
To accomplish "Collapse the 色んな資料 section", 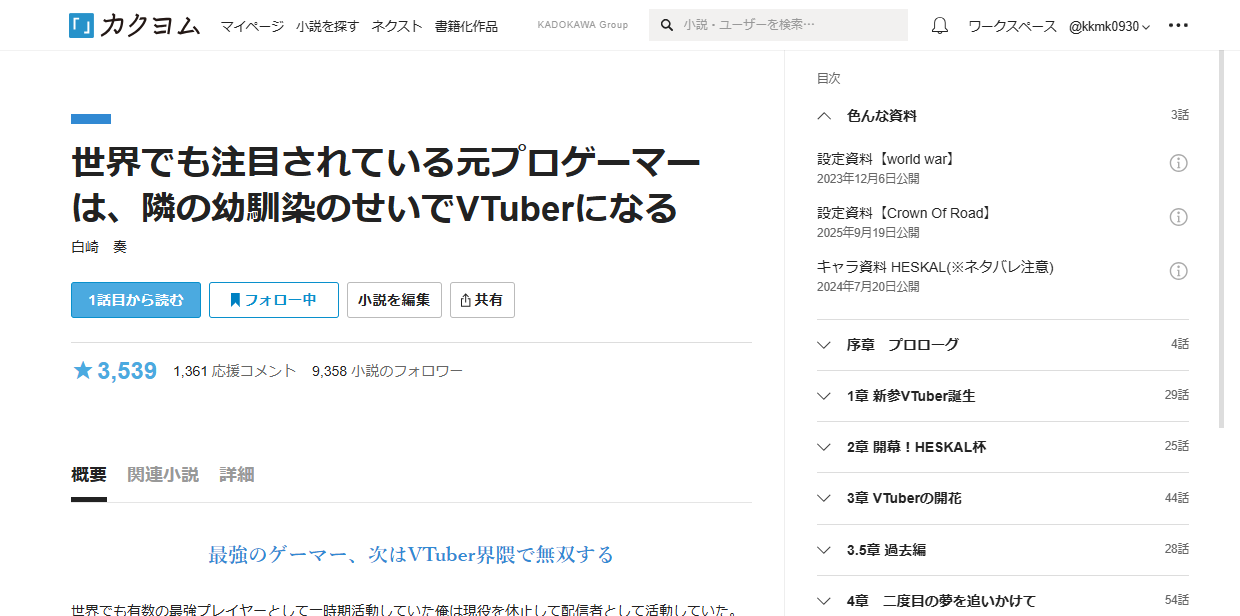I will (x=824, y=116).
